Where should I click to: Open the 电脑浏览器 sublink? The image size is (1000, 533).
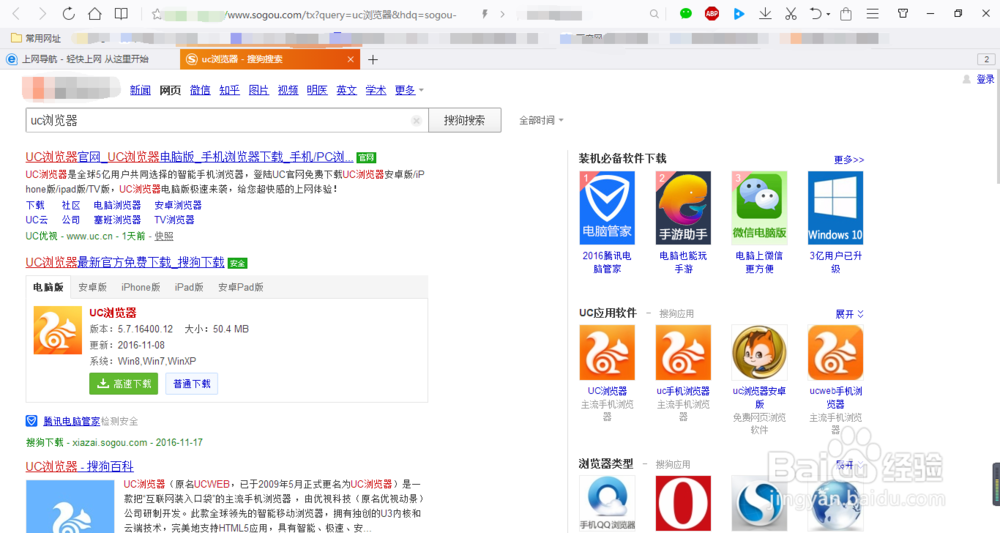tap(117, 205)
